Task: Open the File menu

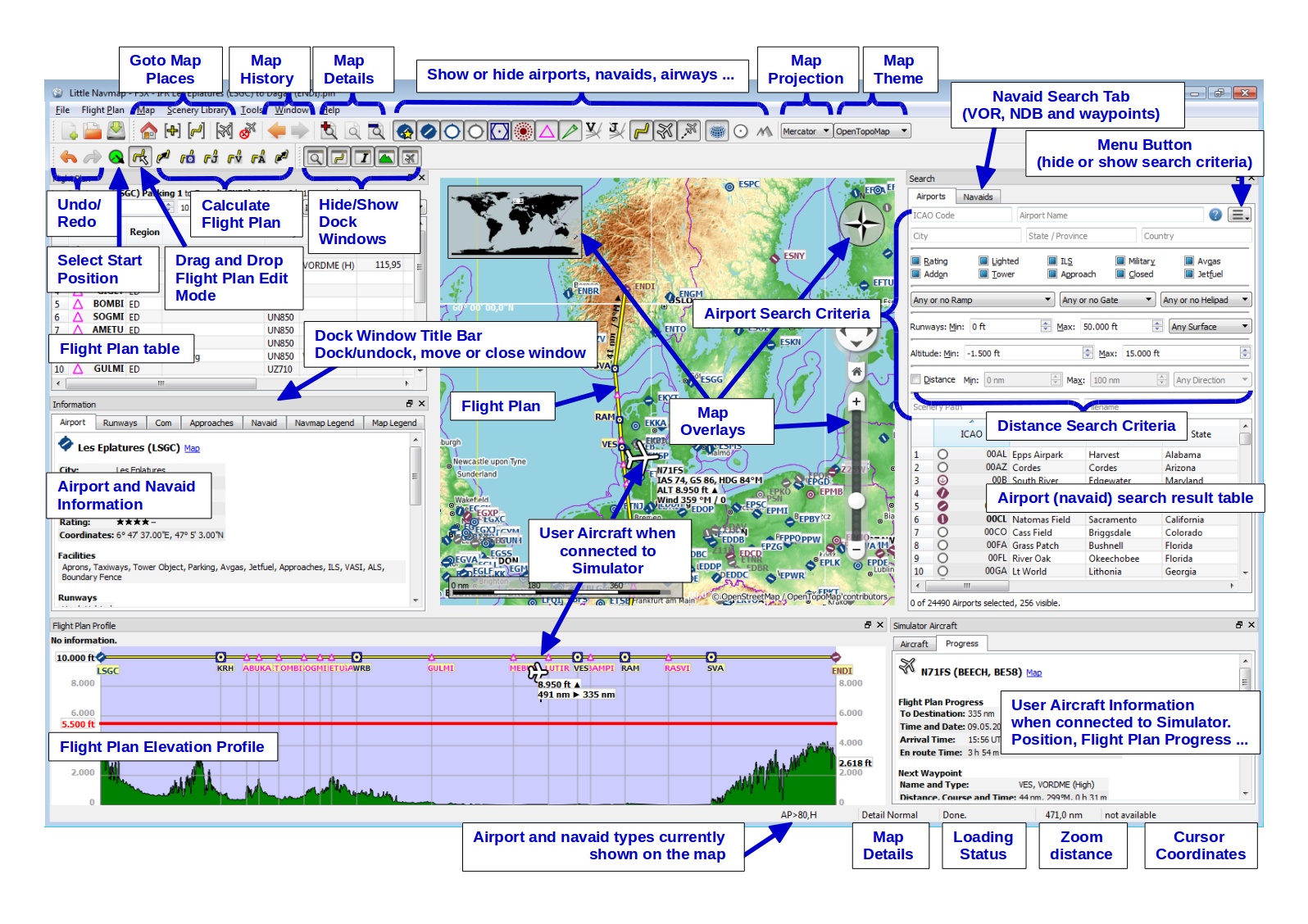Action: [62, 110]
